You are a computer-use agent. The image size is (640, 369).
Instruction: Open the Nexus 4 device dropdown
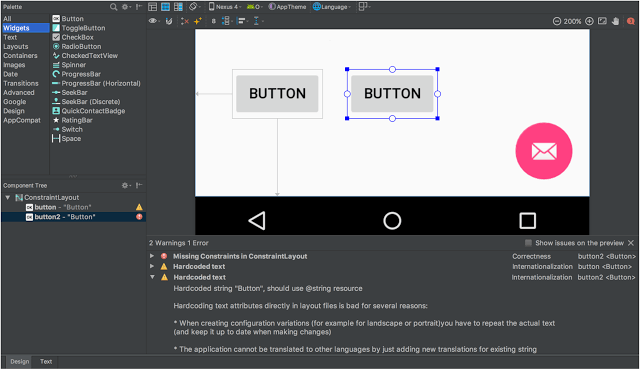tap(225, 7)
